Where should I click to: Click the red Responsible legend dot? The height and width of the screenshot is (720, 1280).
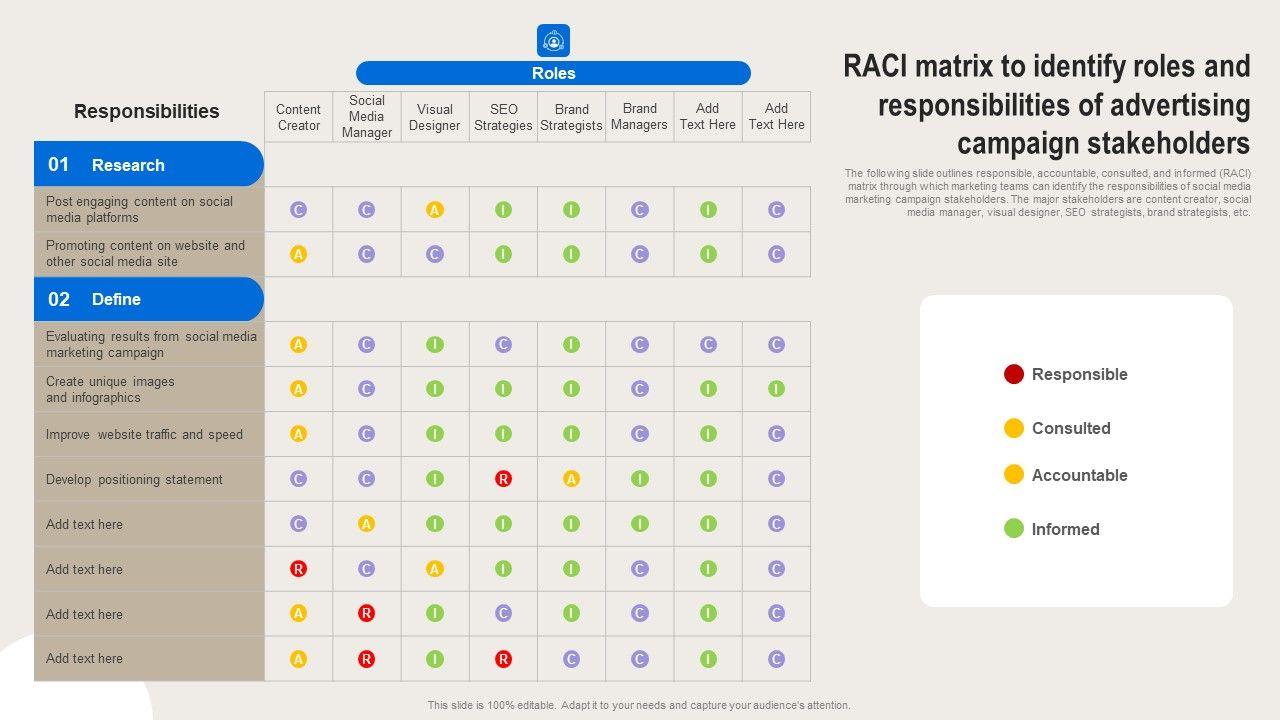[1014, 374]
